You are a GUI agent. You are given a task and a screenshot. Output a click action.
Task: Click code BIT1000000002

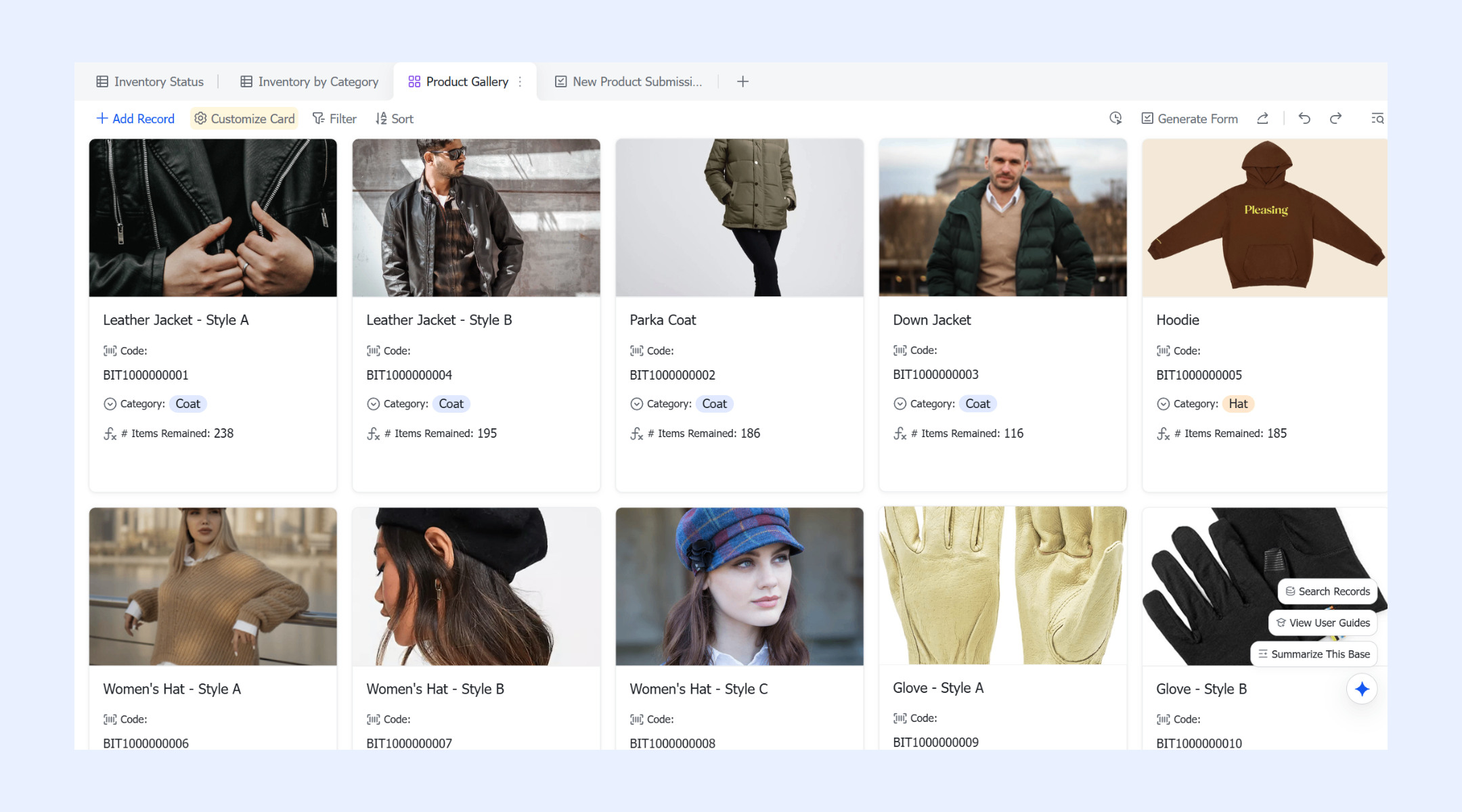click(673, 375)
